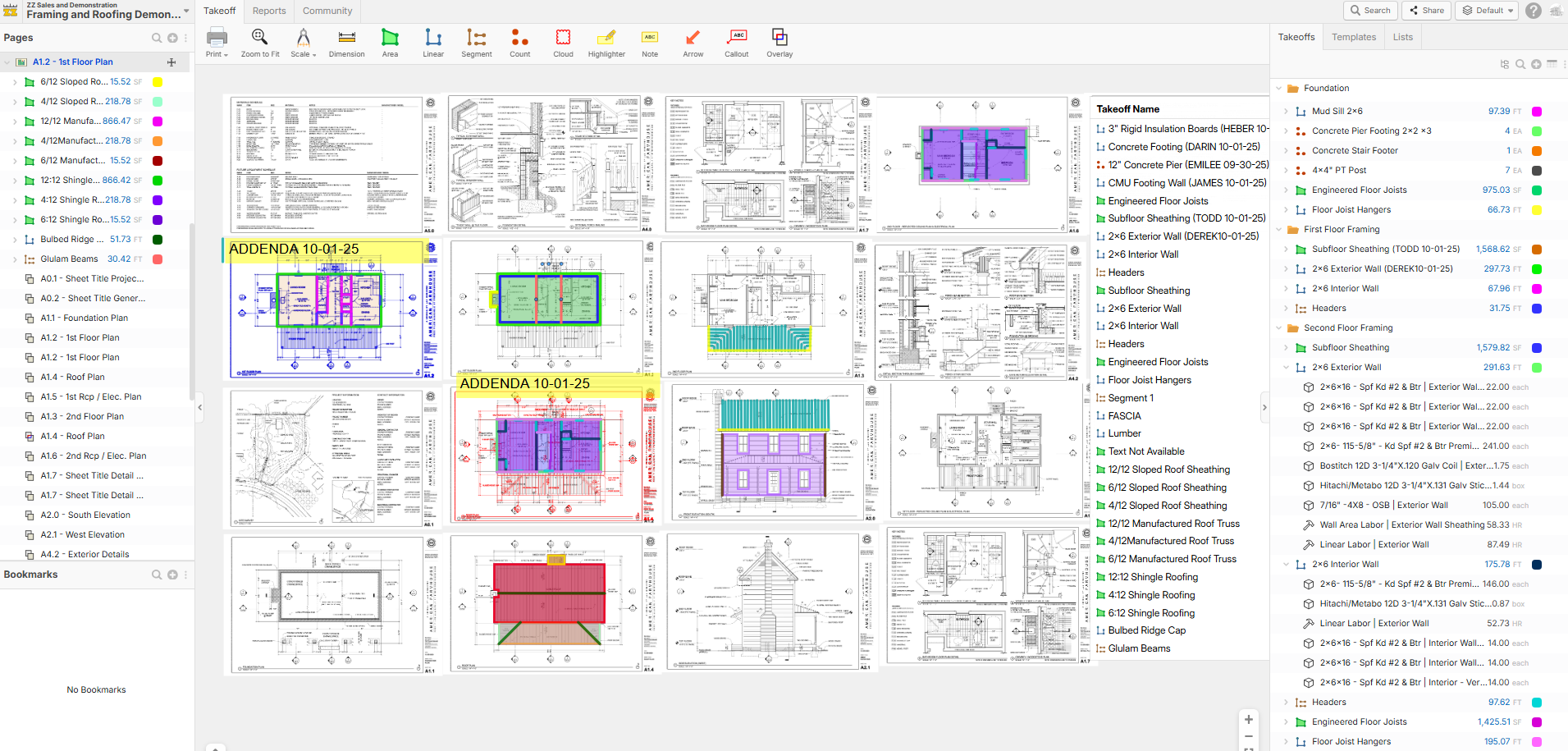Click the Zoom to Fit icon

pyautogui.click(x=260, y=43)
